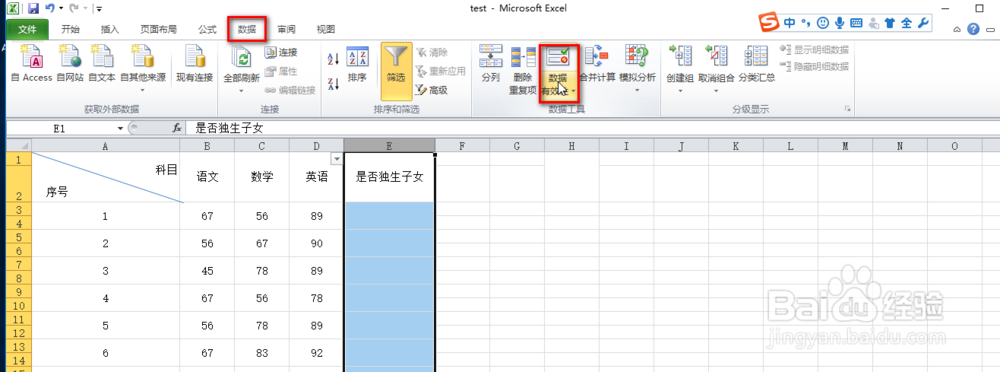Image resolution: width=1000 pixels, height=372 pixels.
Task: Minimize the ribbon with the caret icon
Action: click(x=957, y=29)
